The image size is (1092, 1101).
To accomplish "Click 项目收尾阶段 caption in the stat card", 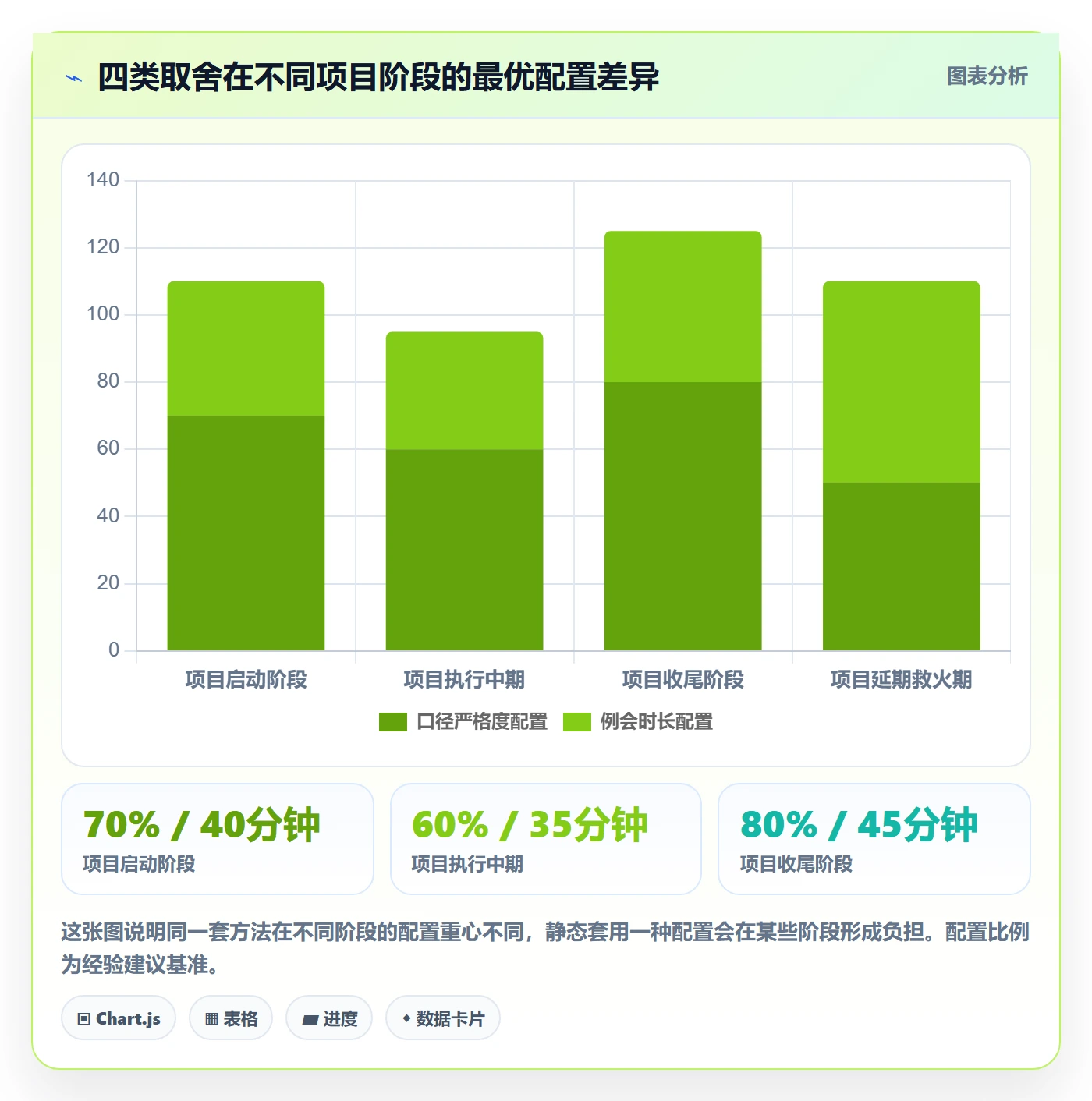I will (796, 865).
